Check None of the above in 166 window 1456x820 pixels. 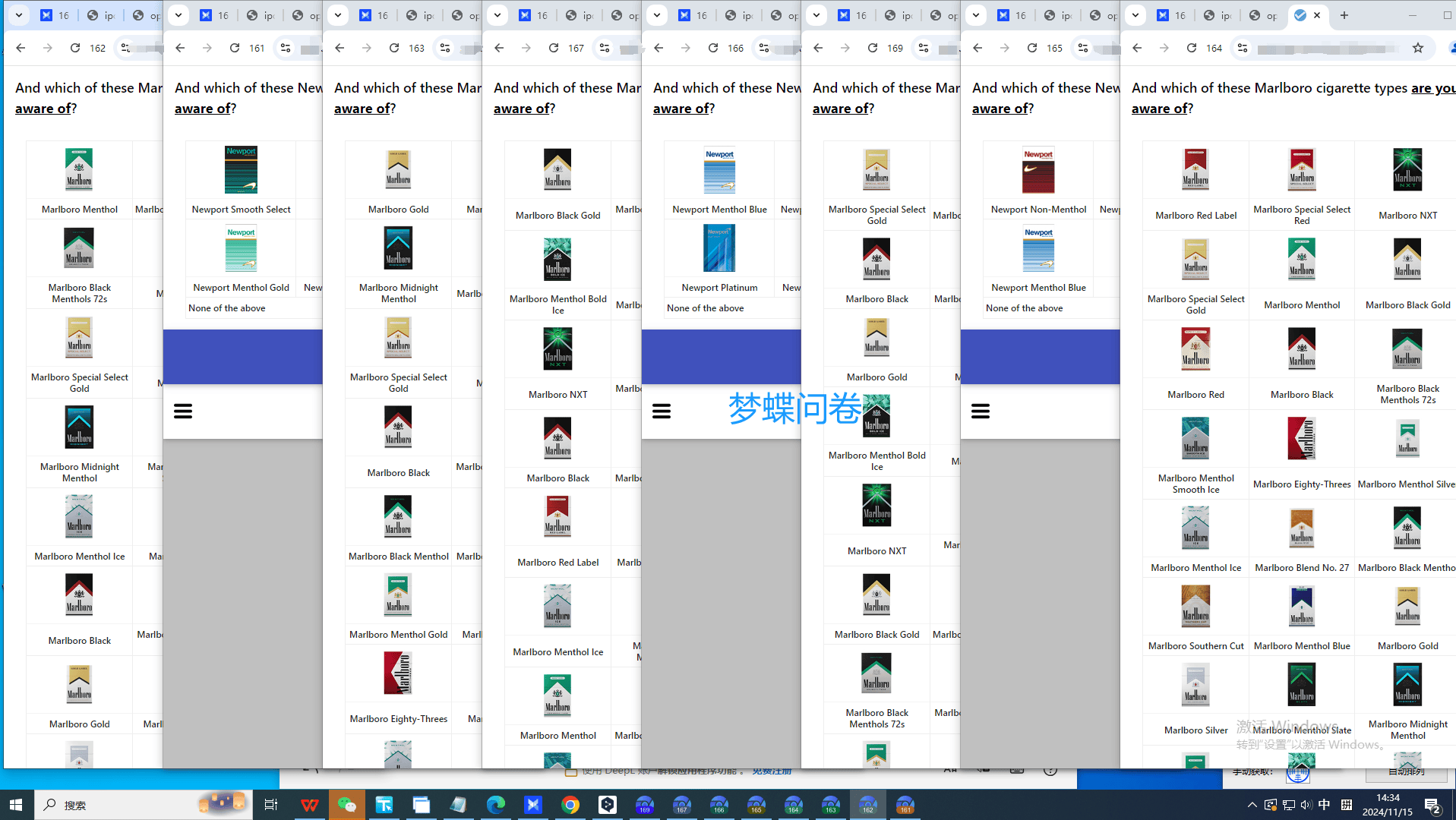706,308
